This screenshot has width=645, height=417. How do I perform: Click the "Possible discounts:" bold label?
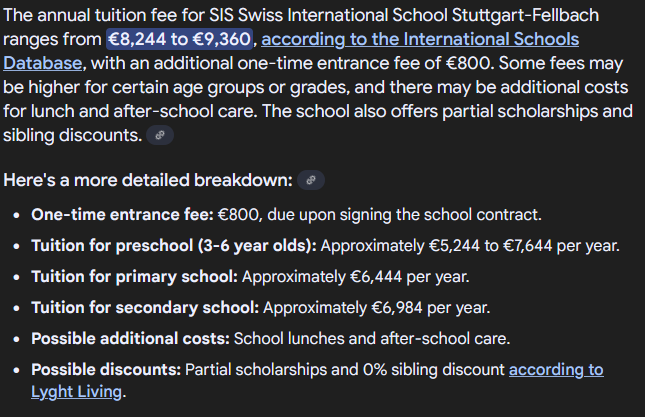[x=106, y=370]
